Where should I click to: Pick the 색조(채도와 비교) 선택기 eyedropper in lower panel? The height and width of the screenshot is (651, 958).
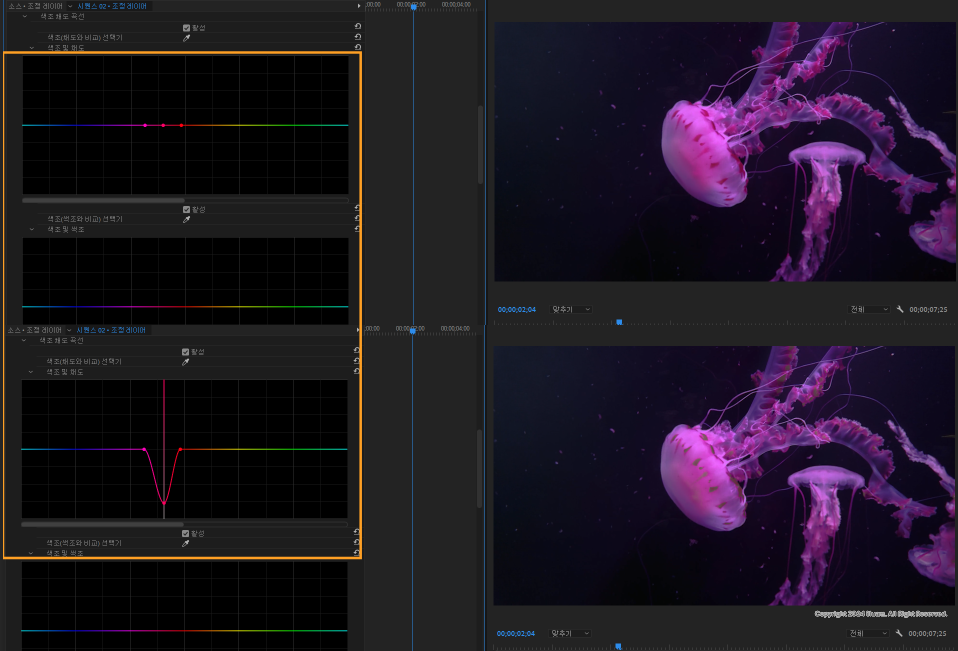click(x=186, y=362)
